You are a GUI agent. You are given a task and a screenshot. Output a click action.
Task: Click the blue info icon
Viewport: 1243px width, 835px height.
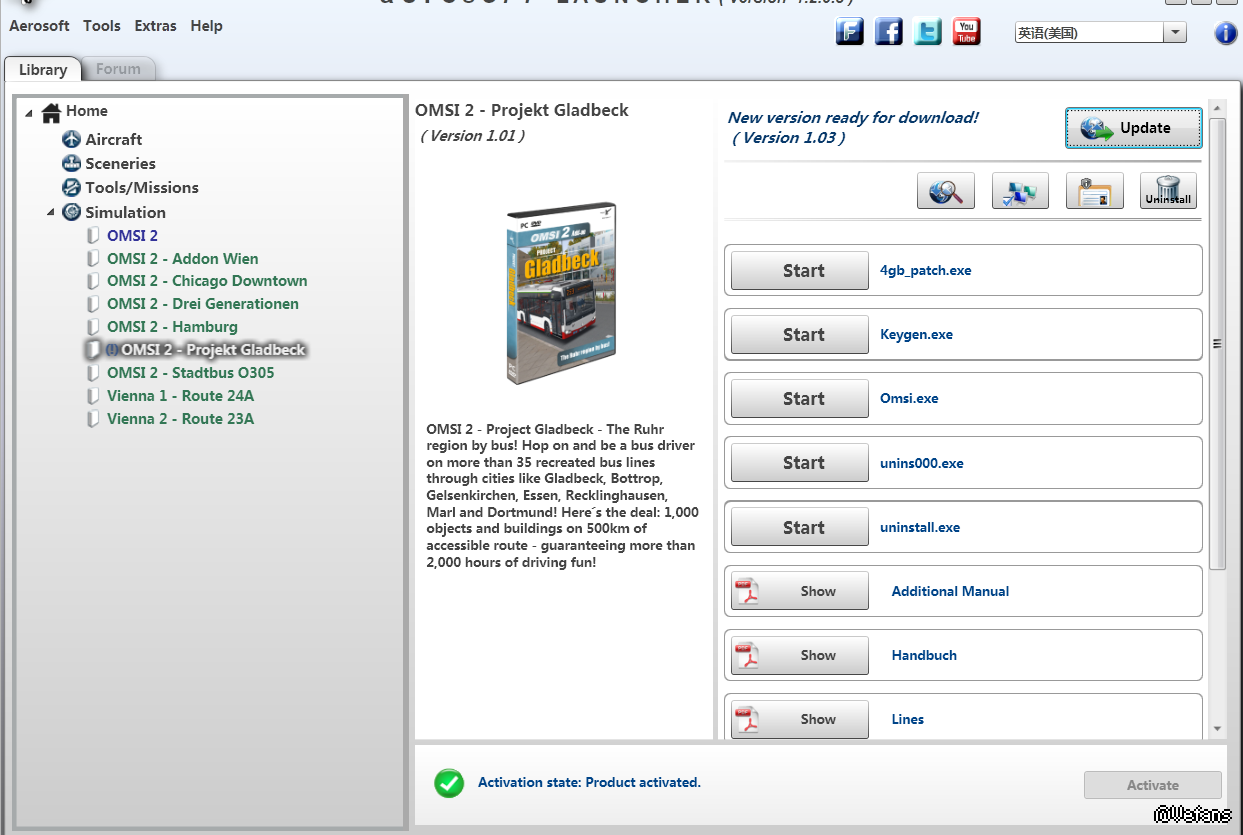[x=1226, y=33]
